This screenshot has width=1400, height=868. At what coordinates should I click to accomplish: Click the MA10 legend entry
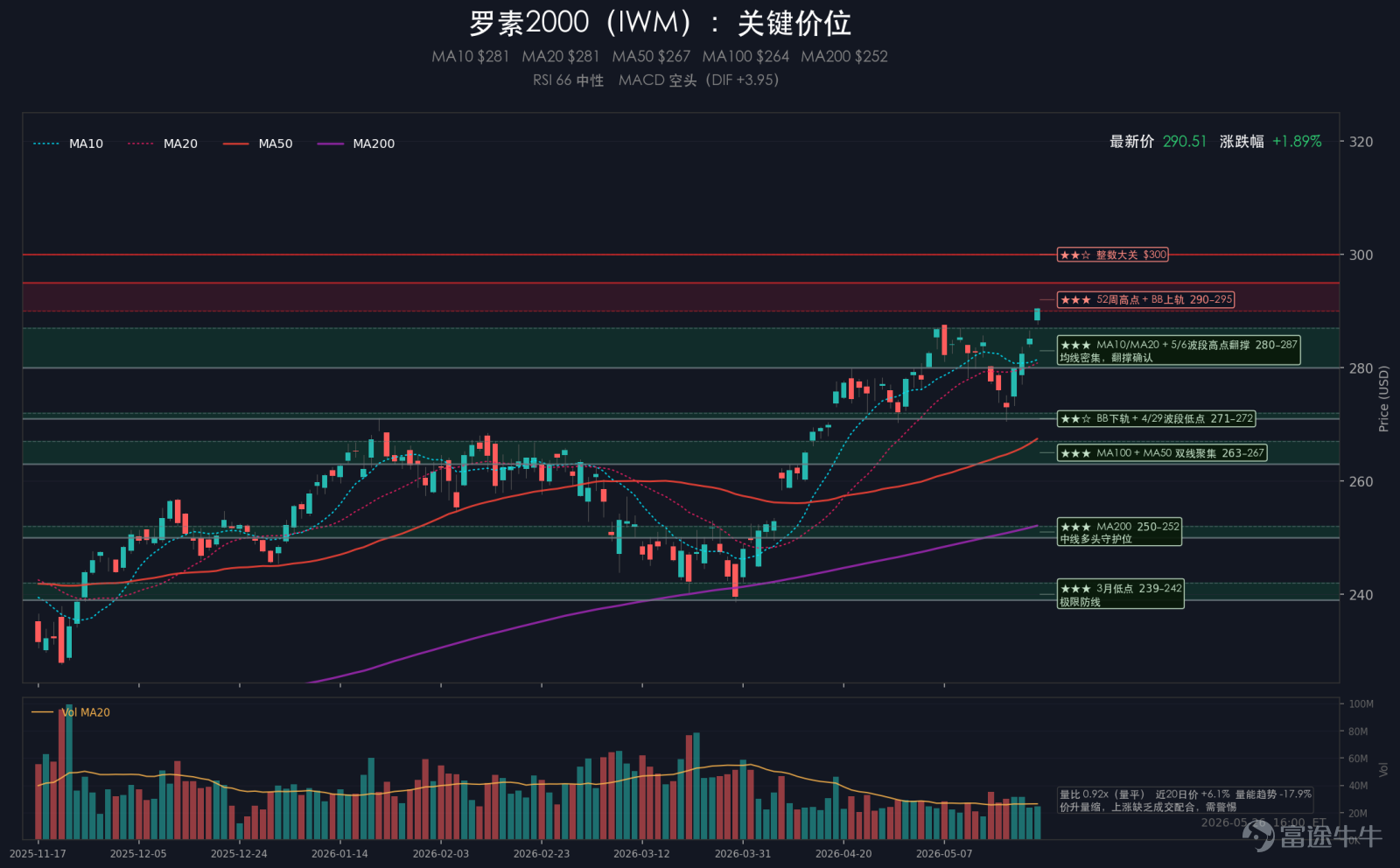(68, 143)
